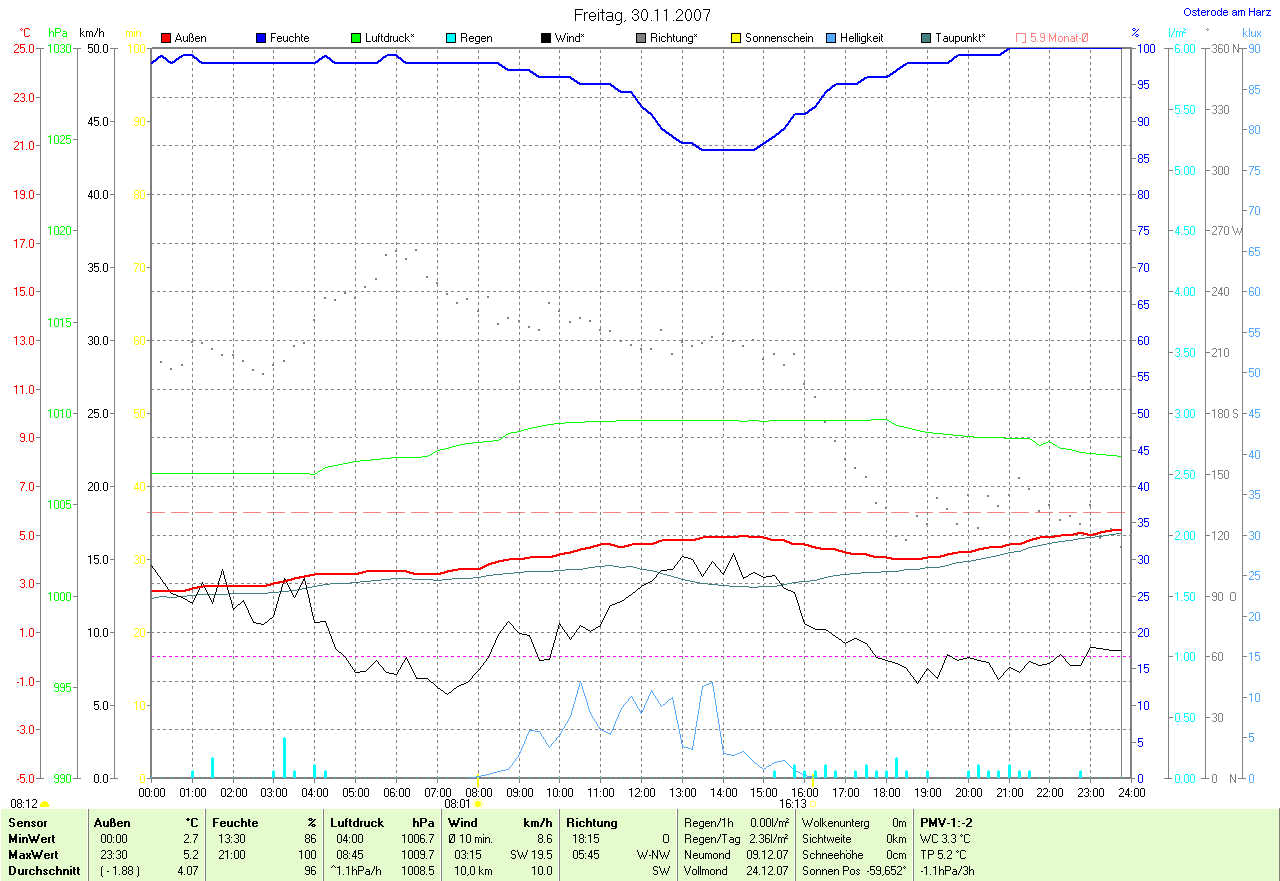Click the blue Feuchte legend square
1280x881 pixels.
[x=261, y=38]
